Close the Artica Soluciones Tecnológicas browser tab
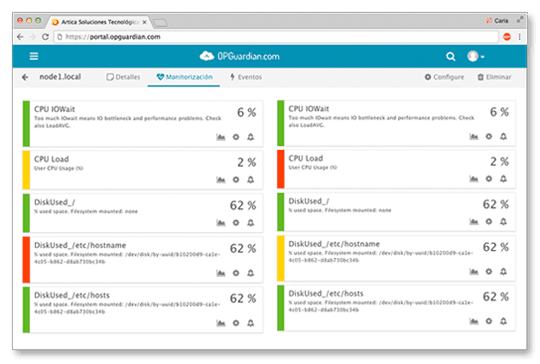This screenshot has width=540, height=364. (x=144, y=22)
